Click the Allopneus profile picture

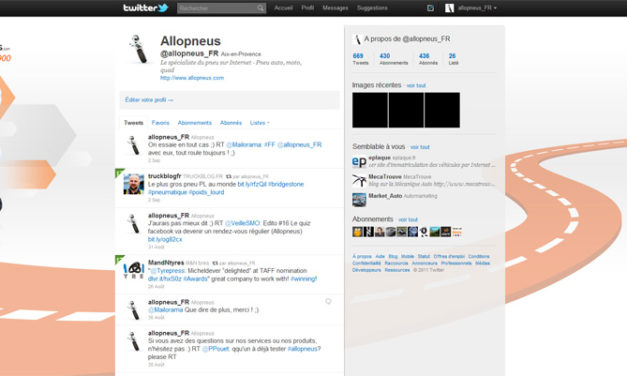tap(138, 49)
